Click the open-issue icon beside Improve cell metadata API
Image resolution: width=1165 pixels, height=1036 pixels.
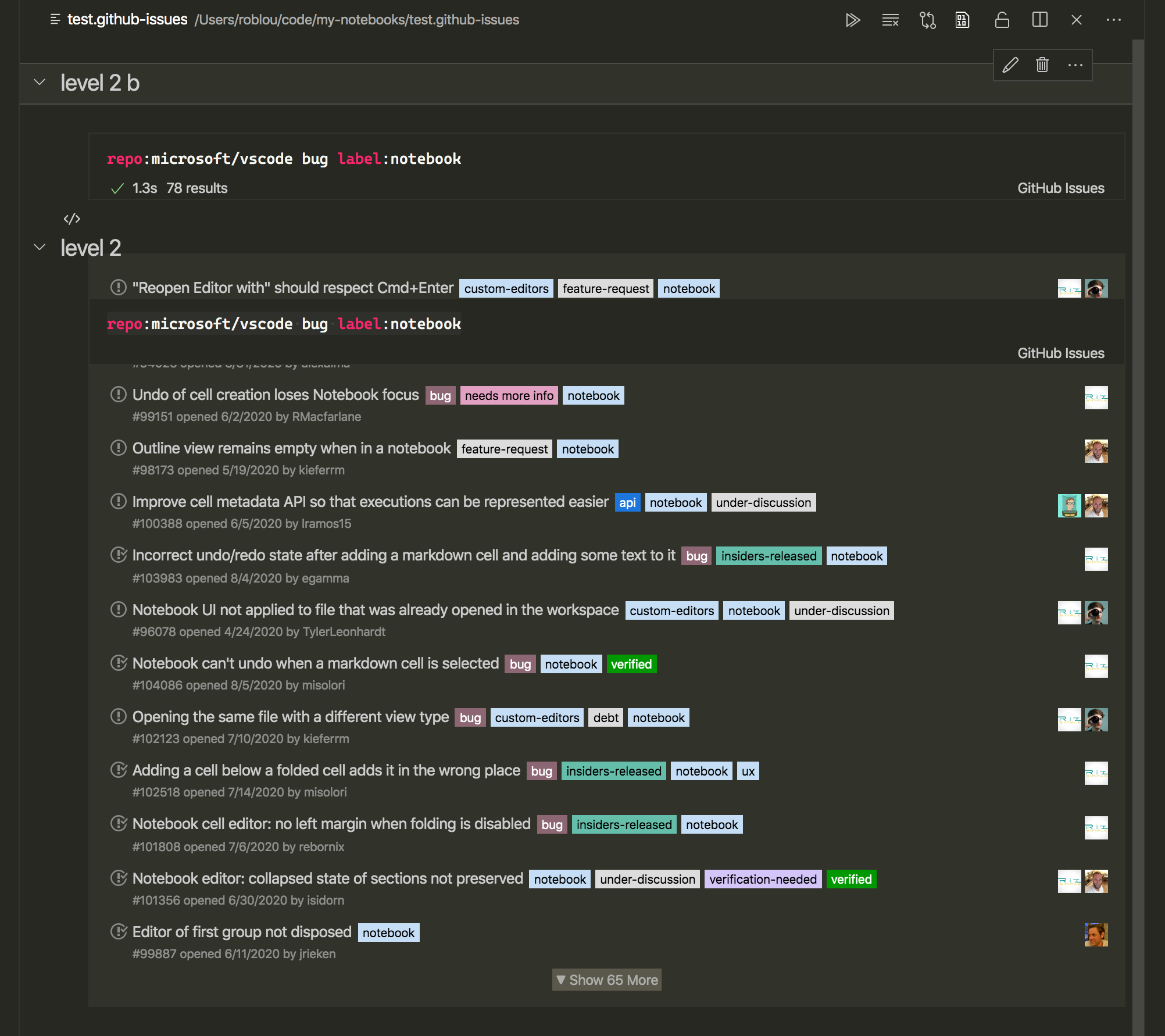(x=118, y=501)
